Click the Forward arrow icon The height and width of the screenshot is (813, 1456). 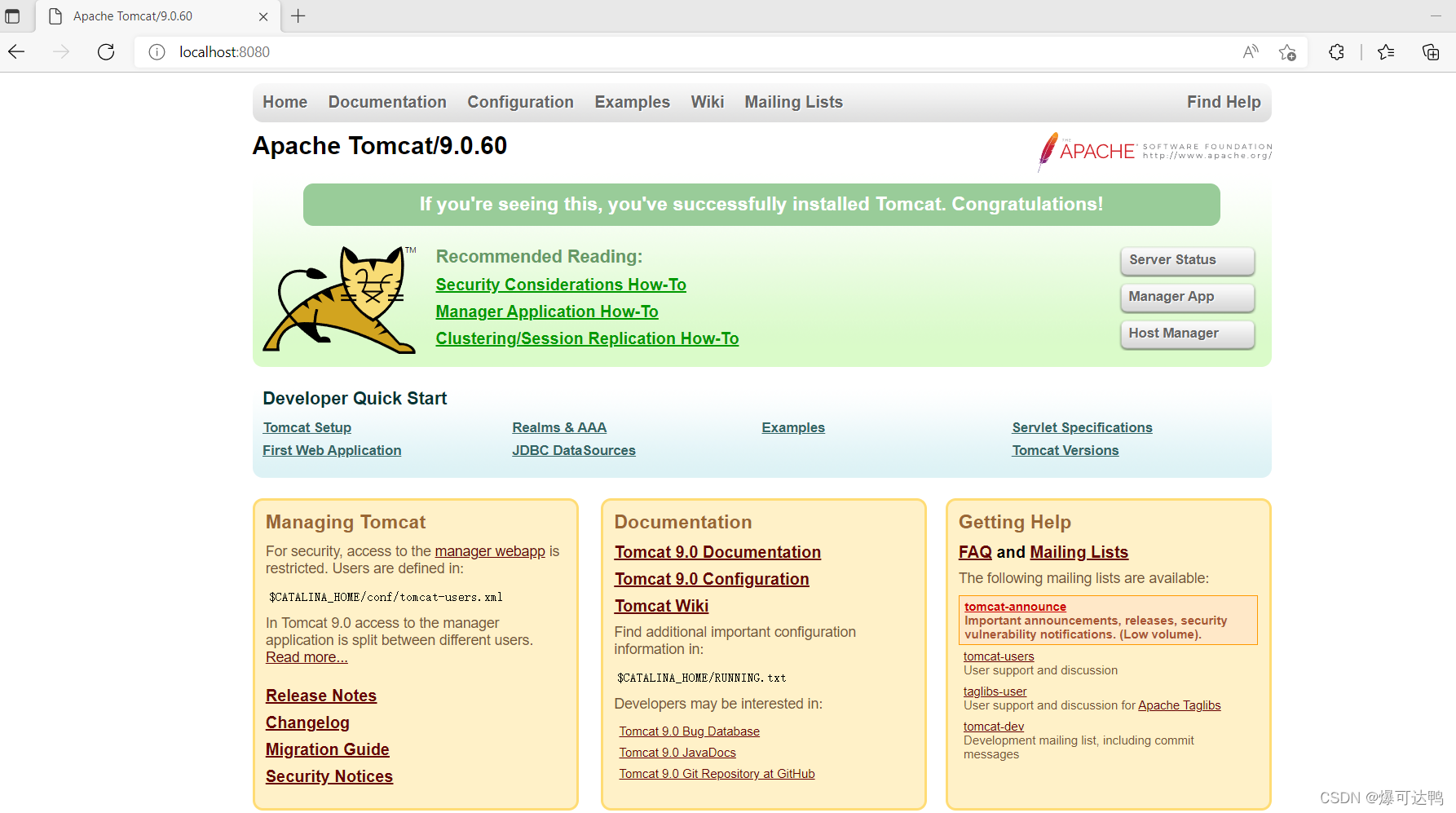61,52
